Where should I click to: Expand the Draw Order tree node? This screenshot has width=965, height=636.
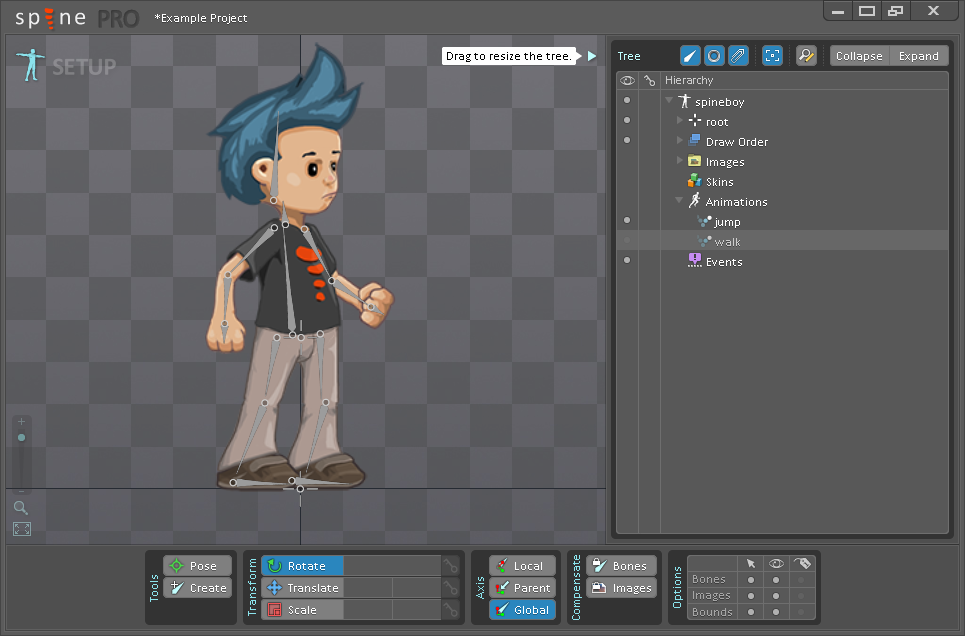(680, 141)
